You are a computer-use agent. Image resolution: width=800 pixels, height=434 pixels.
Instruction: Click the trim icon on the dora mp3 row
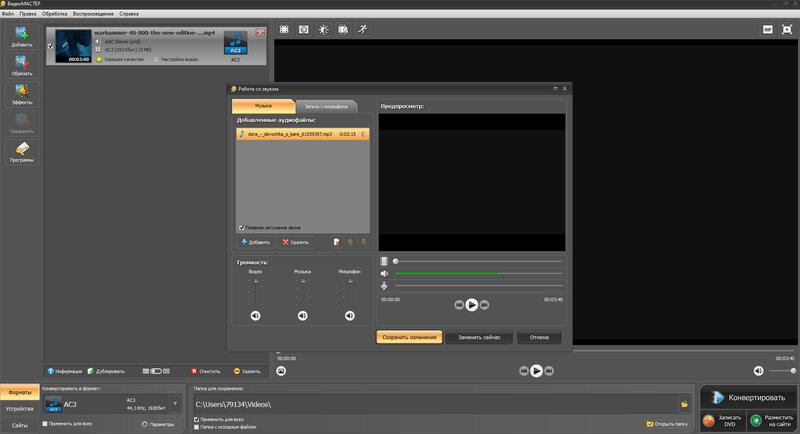click(x=363, y=134)
